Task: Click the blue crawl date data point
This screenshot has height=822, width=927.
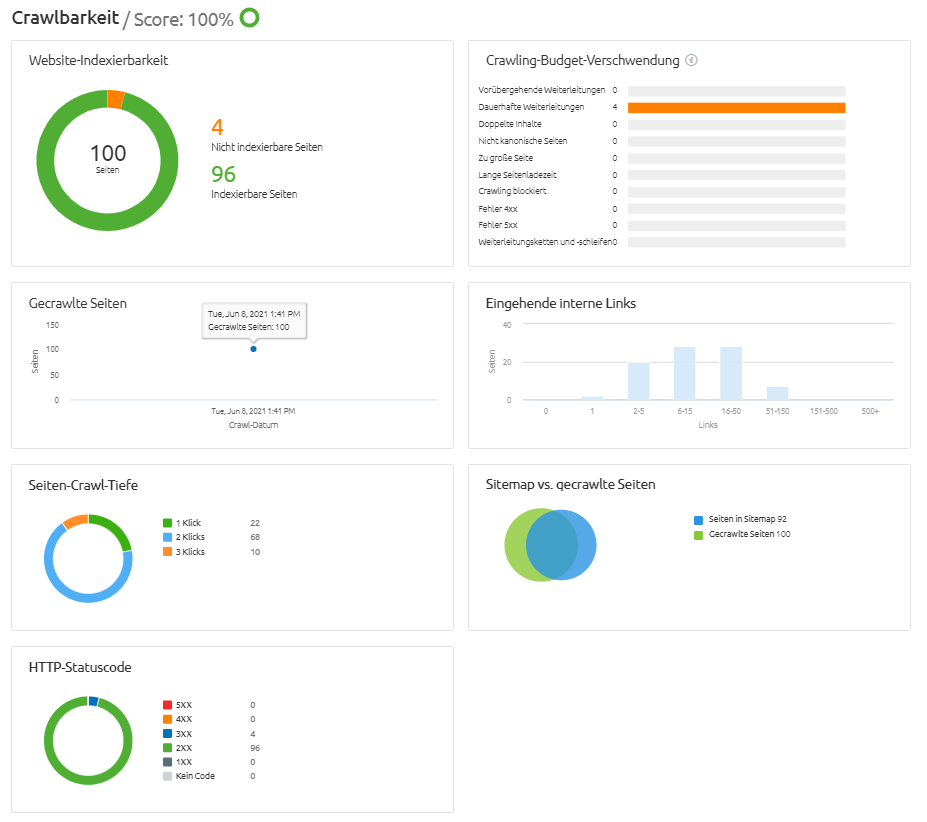Action: [253, 349]
